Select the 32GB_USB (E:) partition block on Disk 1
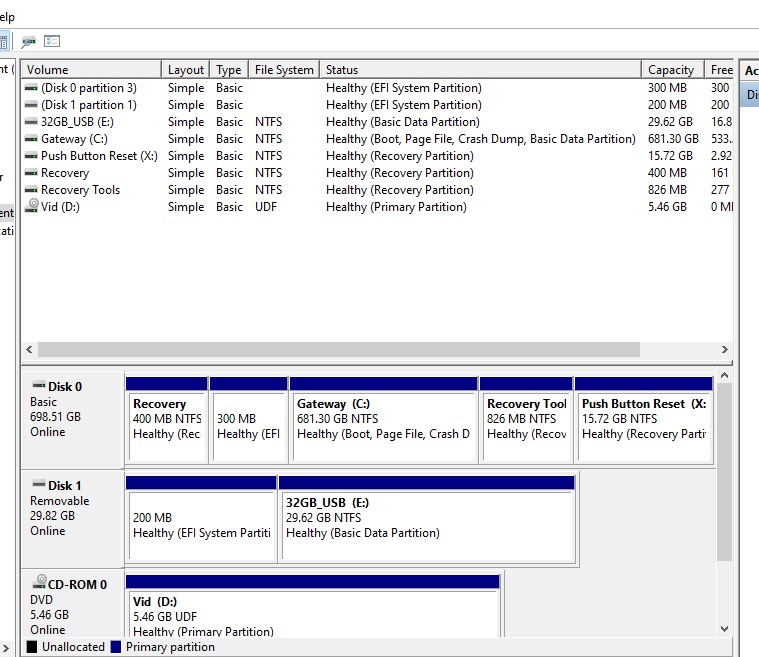Screen dimensions: 759x657 click(x=426, y=519)
